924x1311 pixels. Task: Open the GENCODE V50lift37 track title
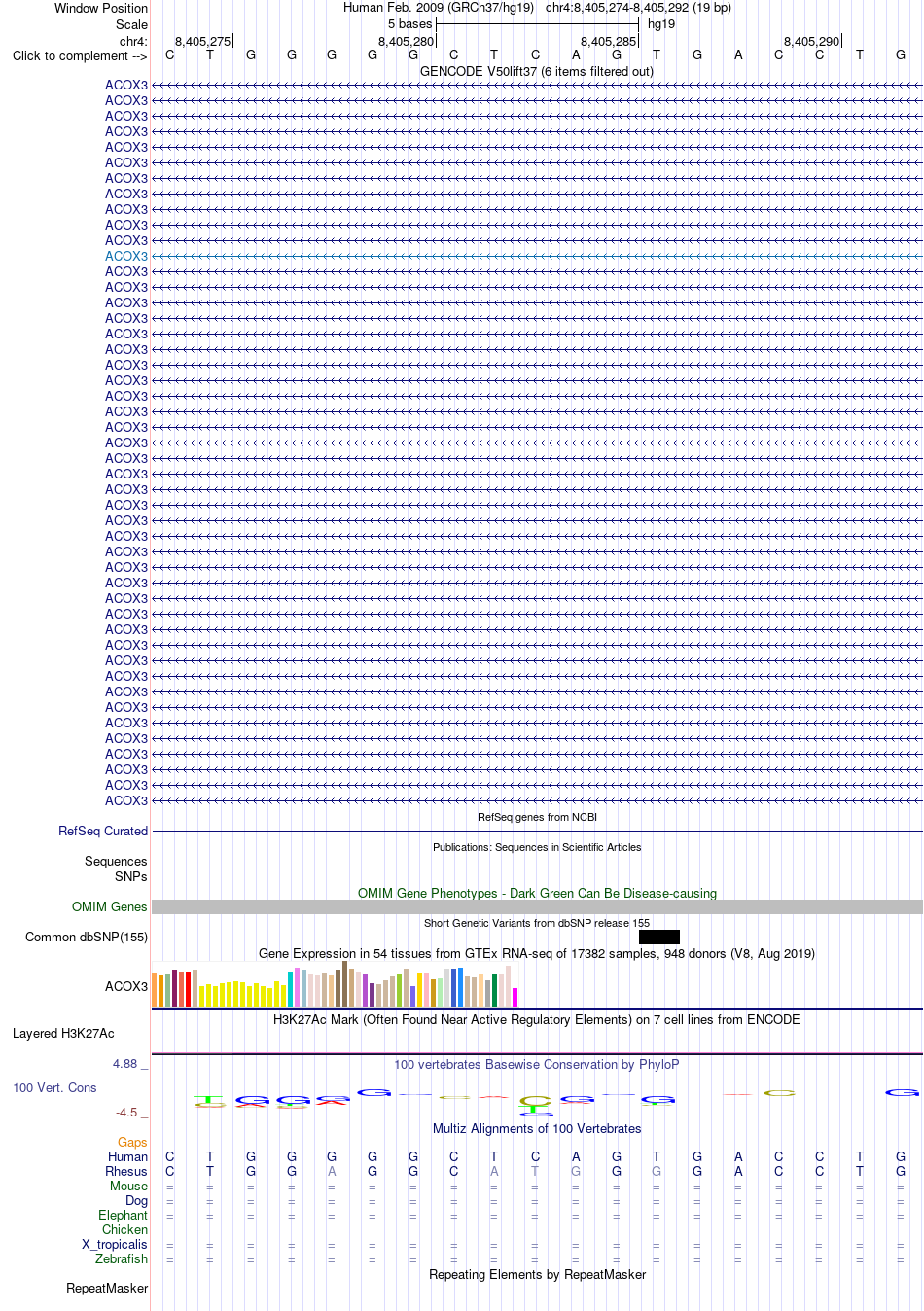tap(537, 71)
